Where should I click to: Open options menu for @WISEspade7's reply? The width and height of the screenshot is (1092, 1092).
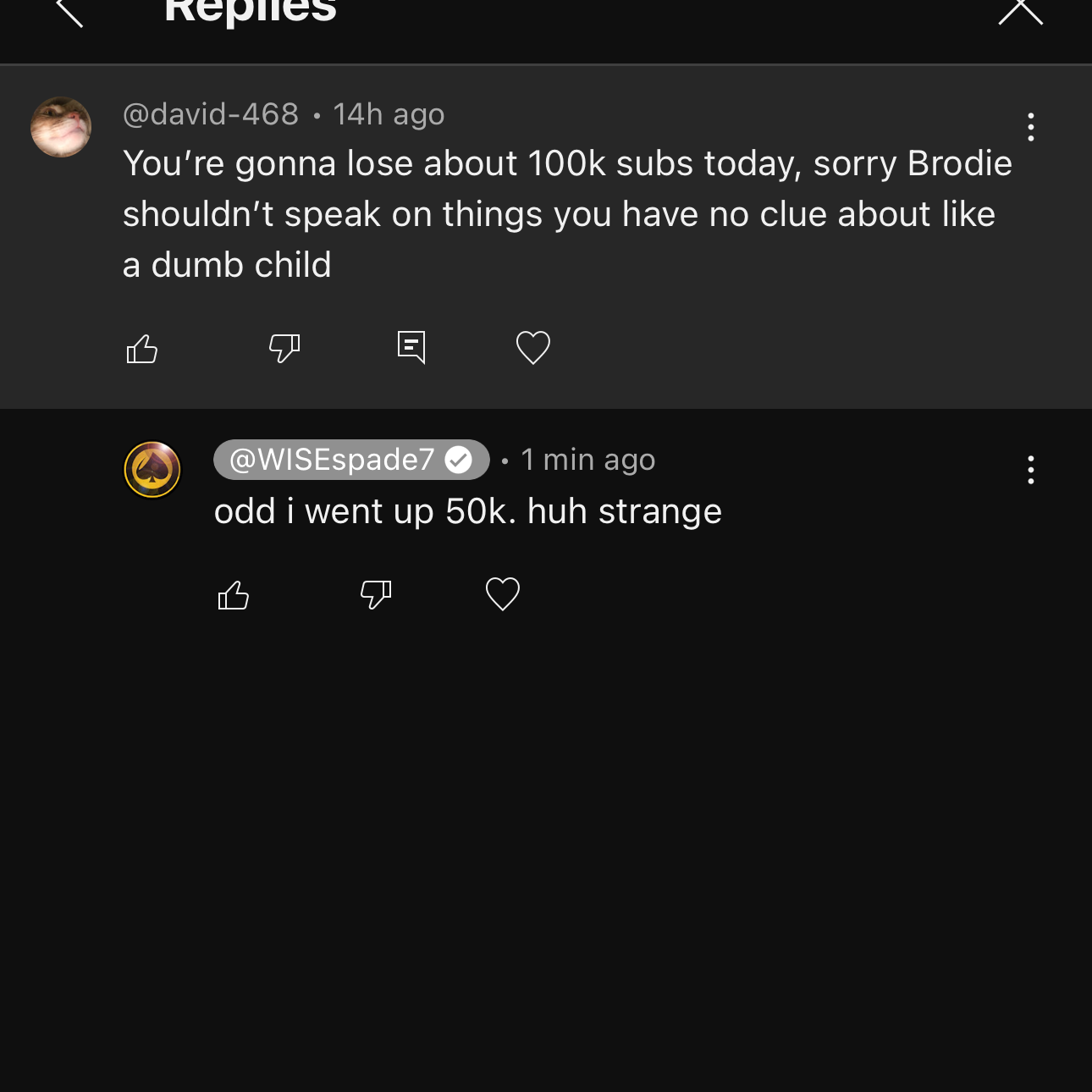pyautogui.click(x=1030, y=470)
